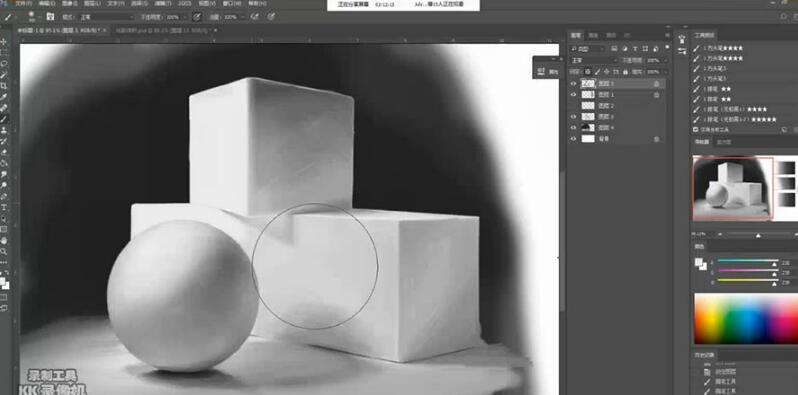Hide the background layer via its eye icon
Viewport: 798px width, 395px height.
[x=574, y=138]
